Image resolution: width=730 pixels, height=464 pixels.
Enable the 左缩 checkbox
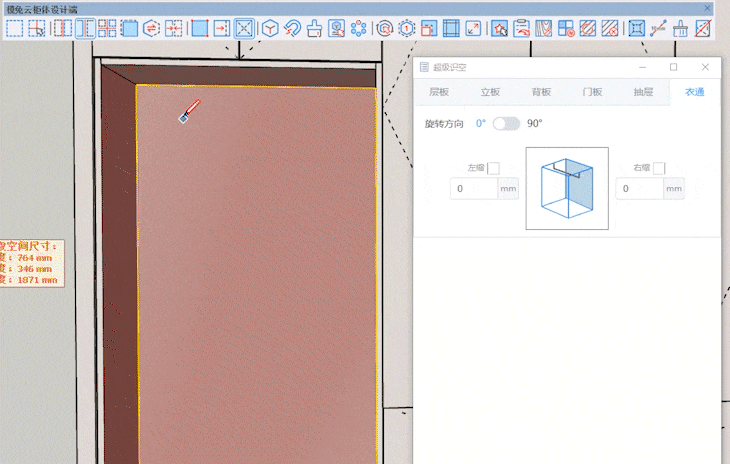click(x=493, y=168)
